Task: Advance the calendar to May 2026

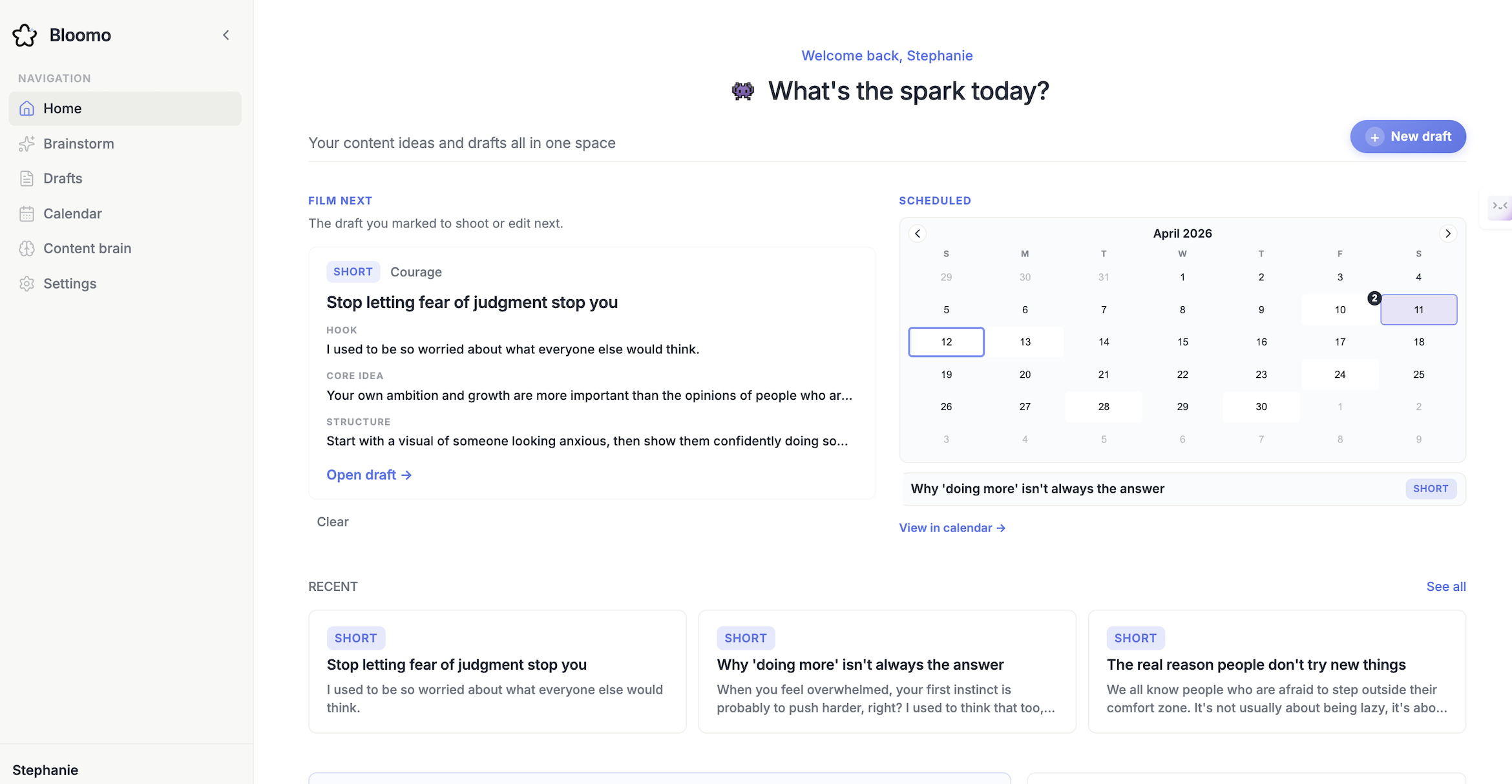Action: click(x=1448, y=233)
